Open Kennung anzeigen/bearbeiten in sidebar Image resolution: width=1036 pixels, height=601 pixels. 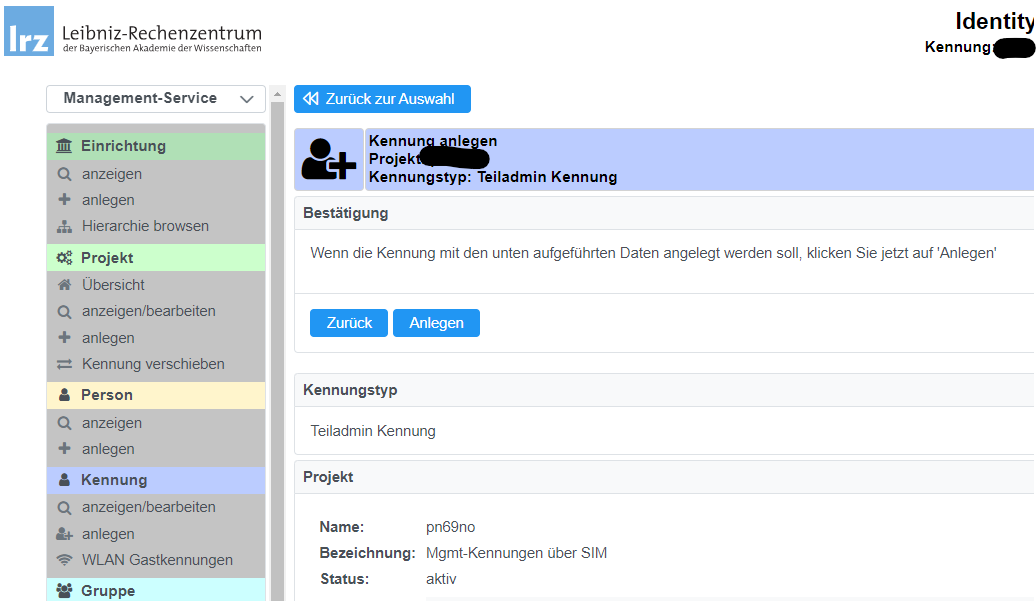148,507
